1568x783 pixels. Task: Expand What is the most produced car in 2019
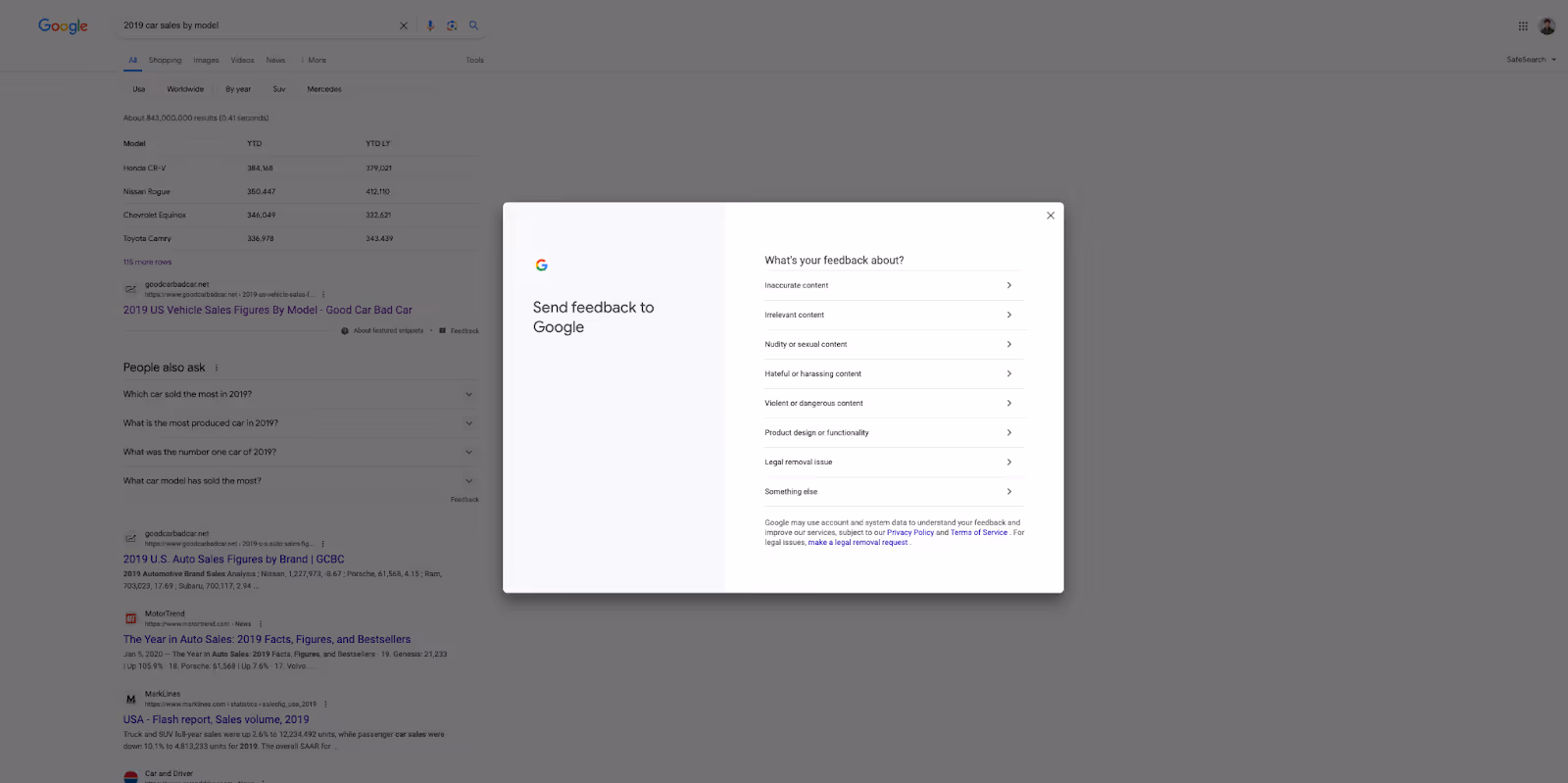pos(300,423)
